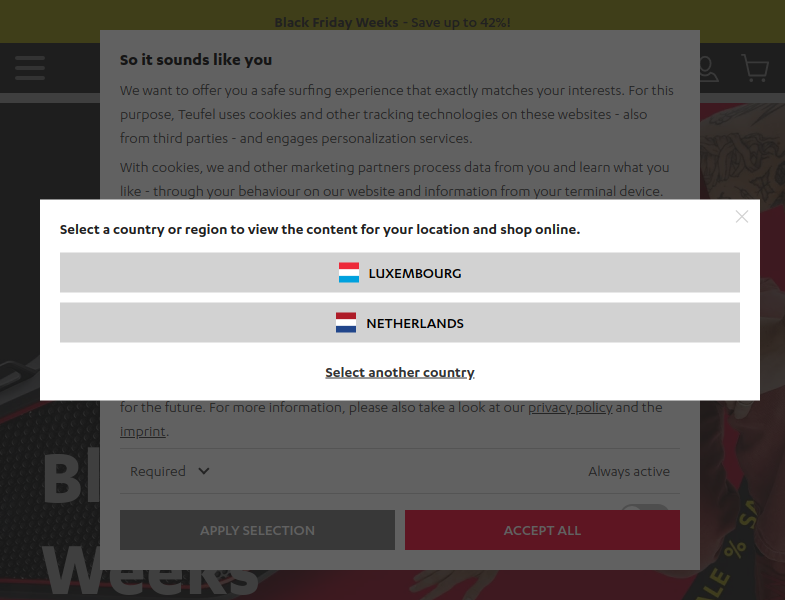Open the shopping cart icon
The width and height of the screenshot is (800, 600).
click(755, 68)
